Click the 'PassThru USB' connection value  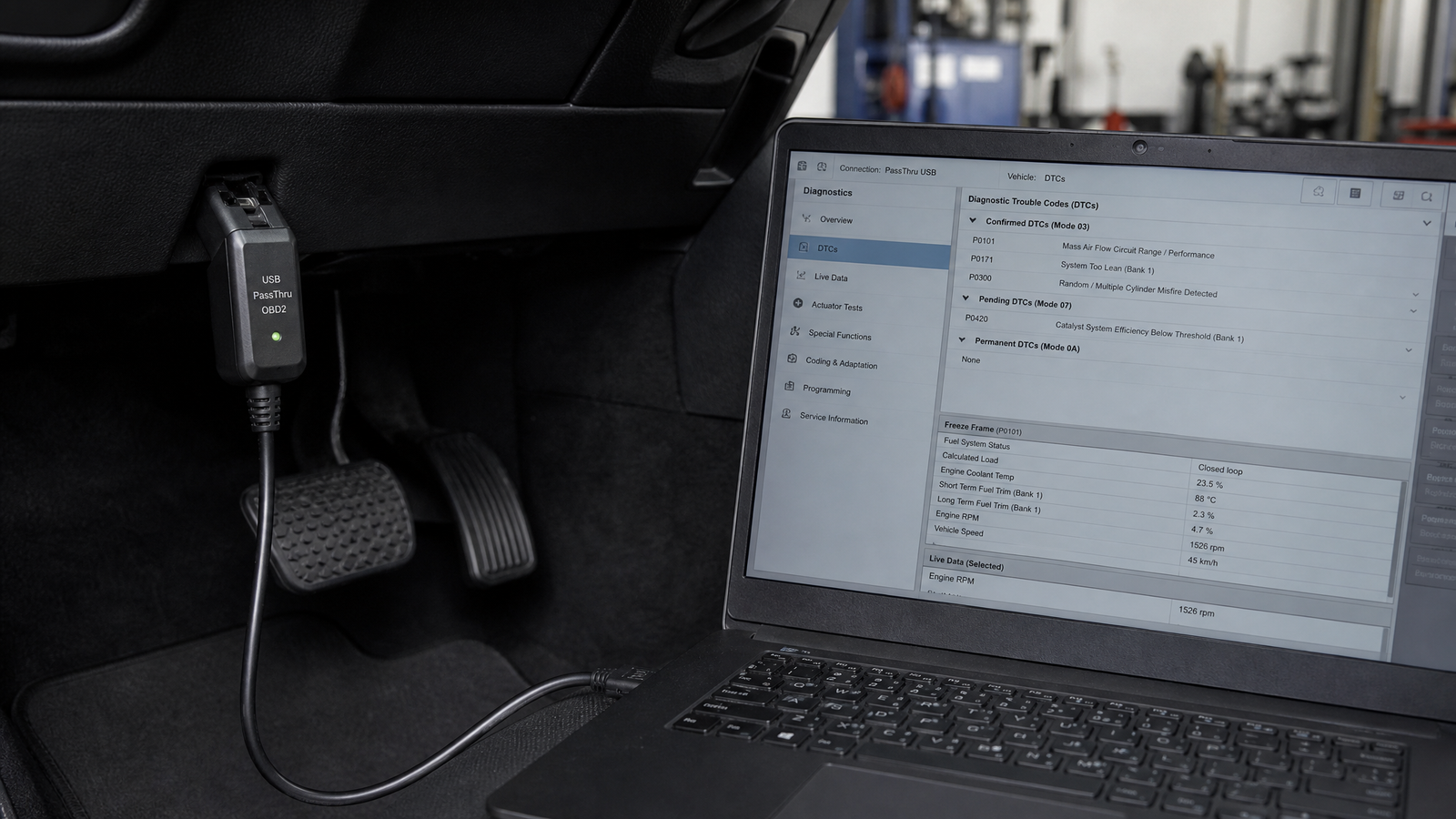[910, 171]
